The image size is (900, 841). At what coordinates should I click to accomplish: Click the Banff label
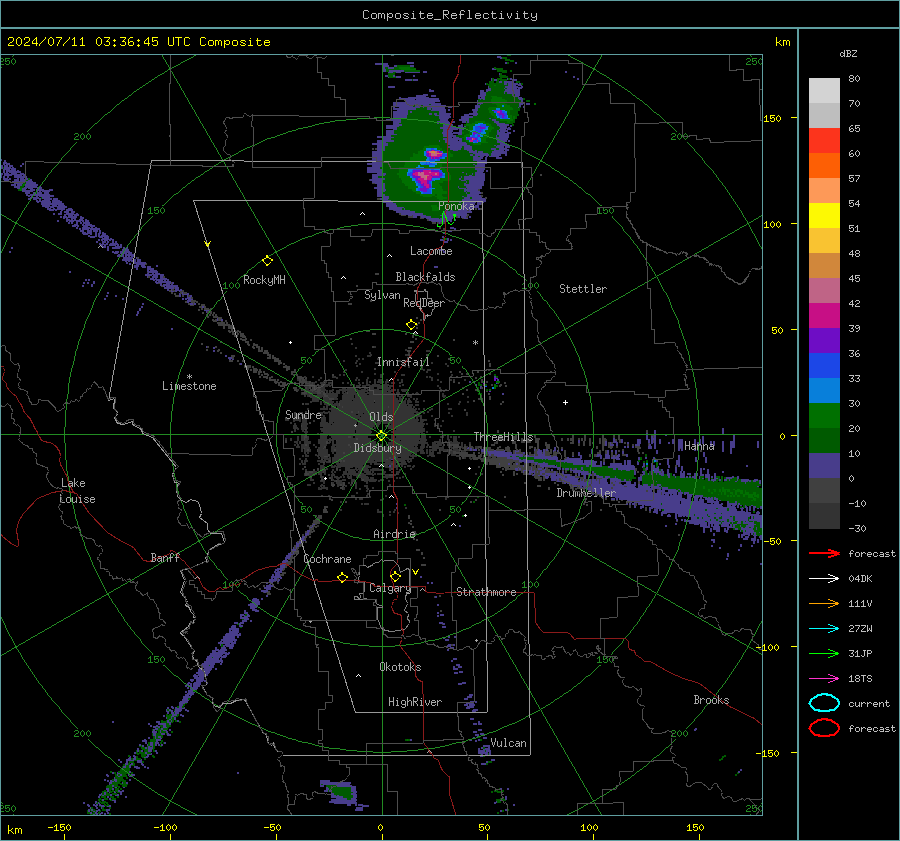165,557
